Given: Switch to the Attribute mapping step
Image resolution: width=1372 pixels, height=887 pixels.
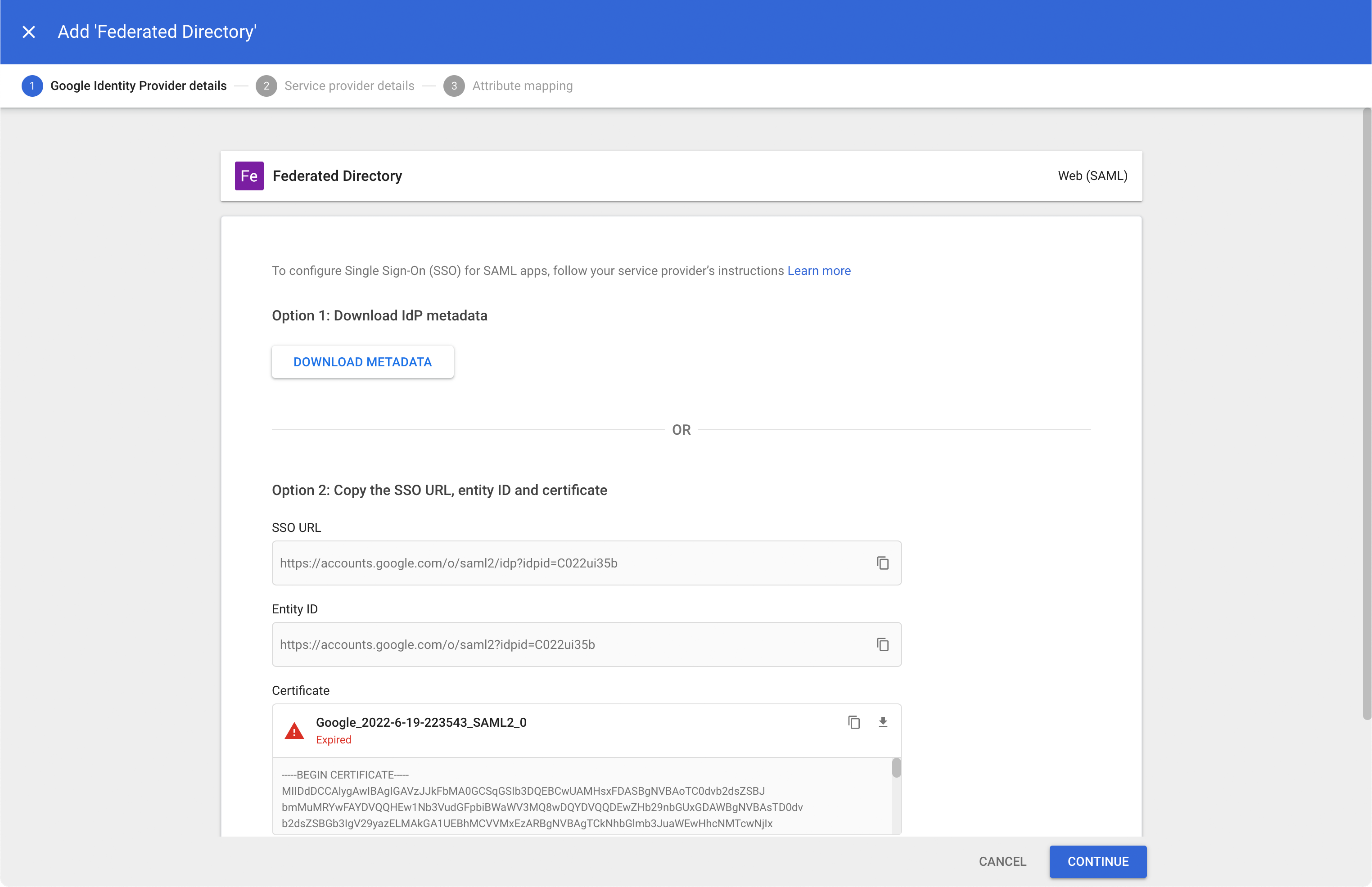Looking at the screenshot, I should (521, 85).
